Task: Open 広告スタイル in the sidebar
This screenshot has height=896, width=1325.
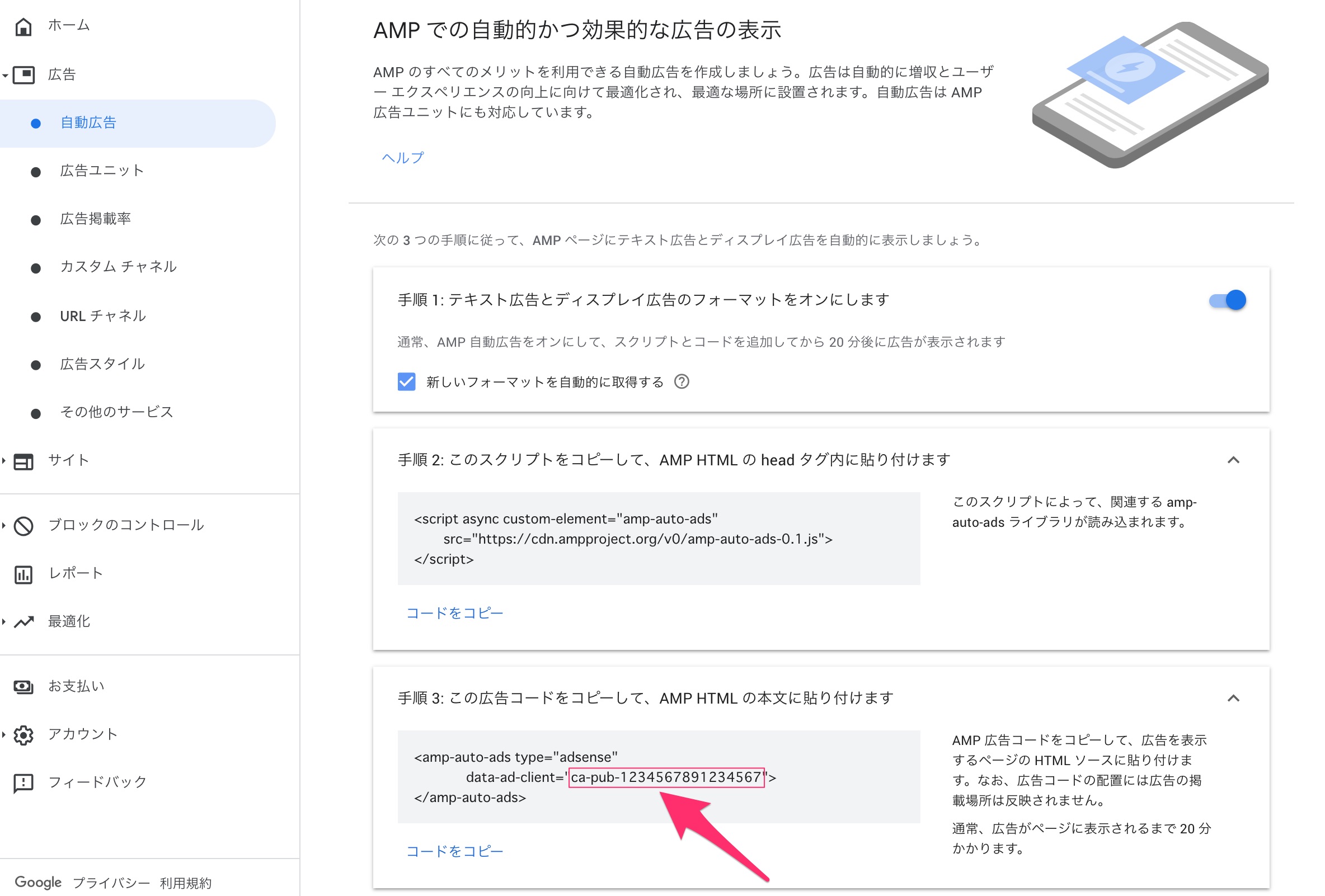Action: click(102, 364)
